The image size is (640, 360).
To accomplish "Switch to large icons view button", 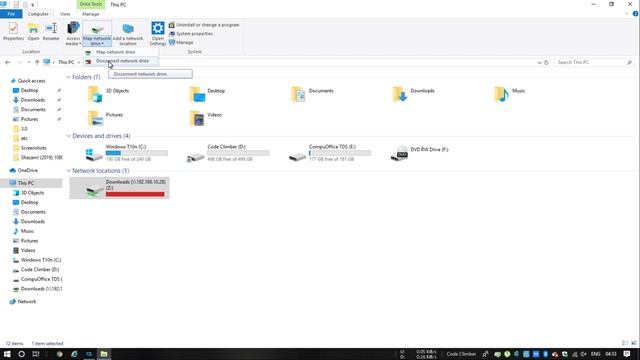I will tap(633, 343).
